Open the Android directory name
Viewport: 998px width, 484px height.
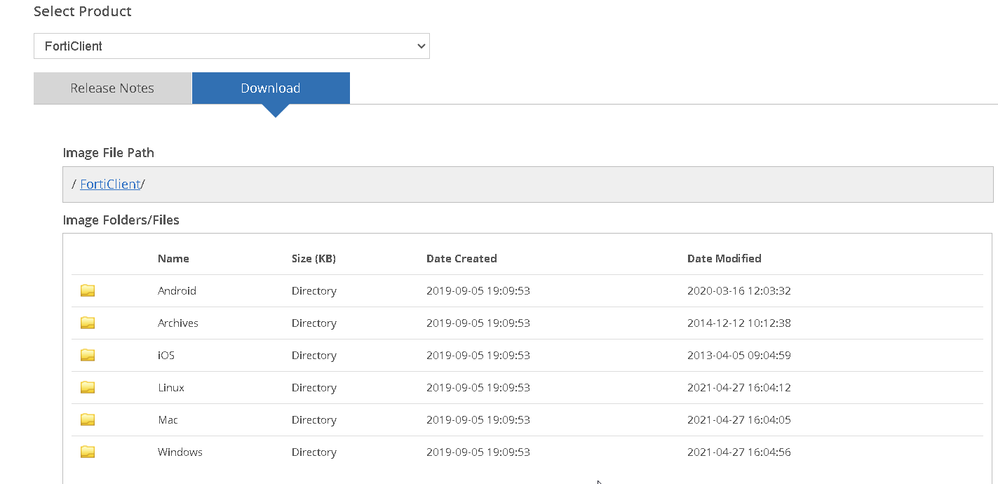pos(177,291)
